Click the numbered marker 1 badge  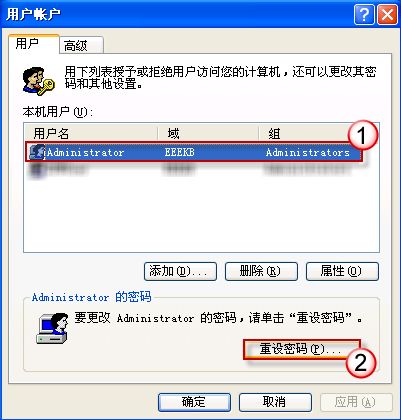pos(363,135)
